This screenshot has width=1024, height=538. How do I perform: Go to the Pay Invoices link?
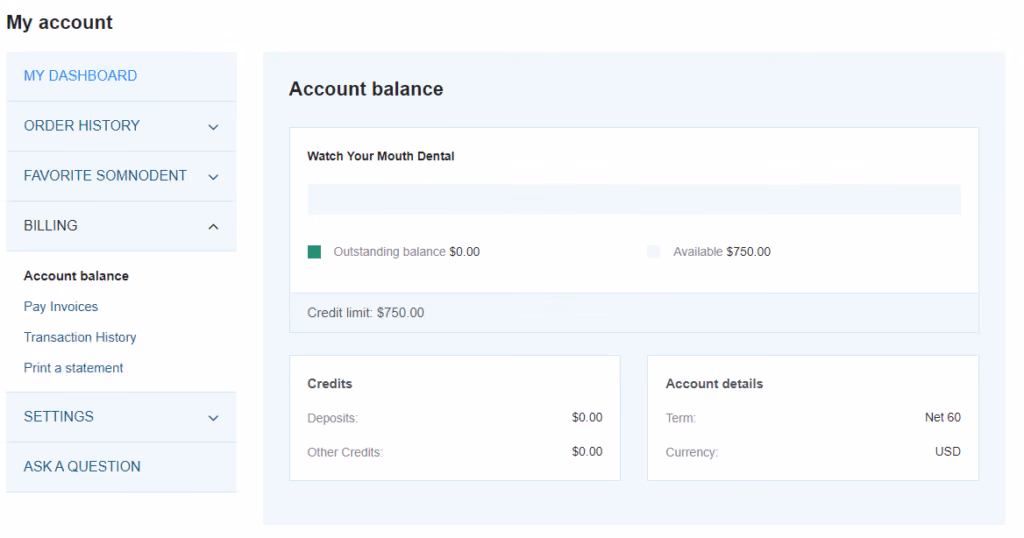61,306
